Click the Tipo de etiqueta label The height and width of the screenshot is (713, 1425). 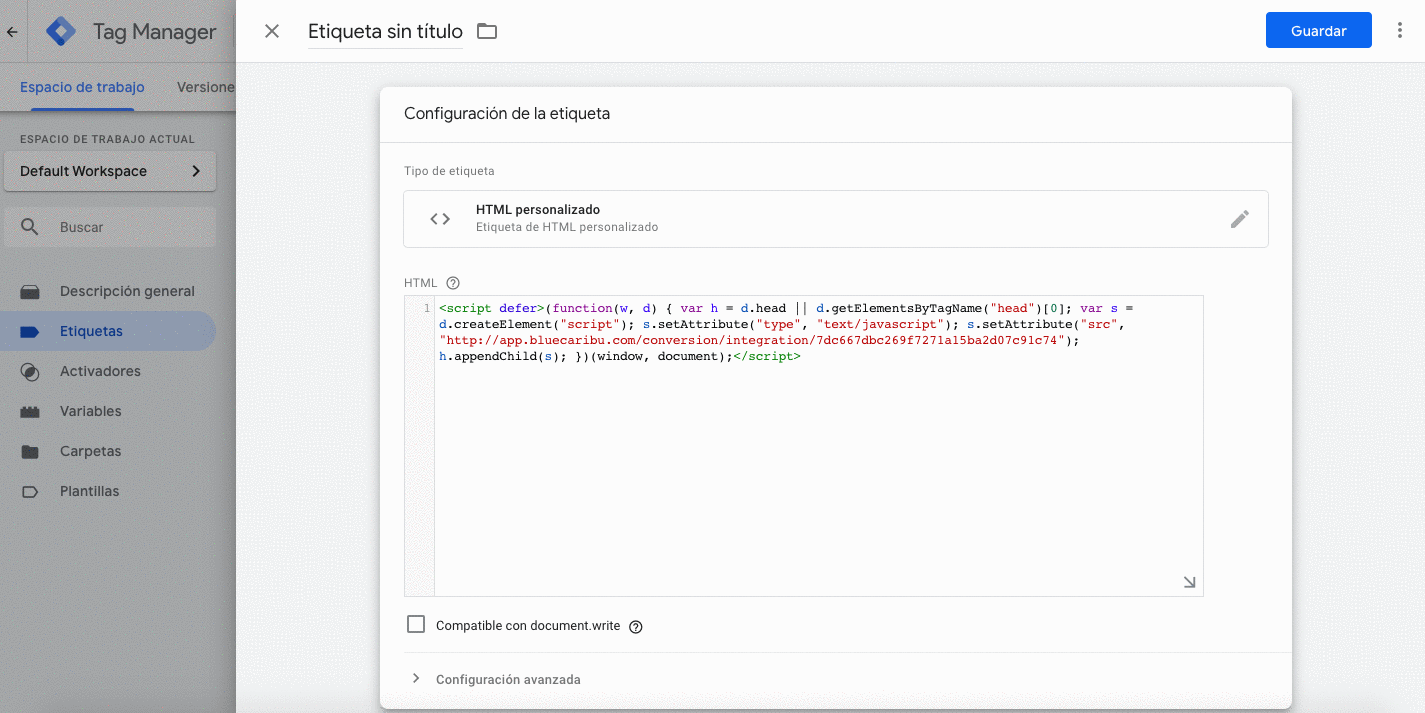pos(449,171)
